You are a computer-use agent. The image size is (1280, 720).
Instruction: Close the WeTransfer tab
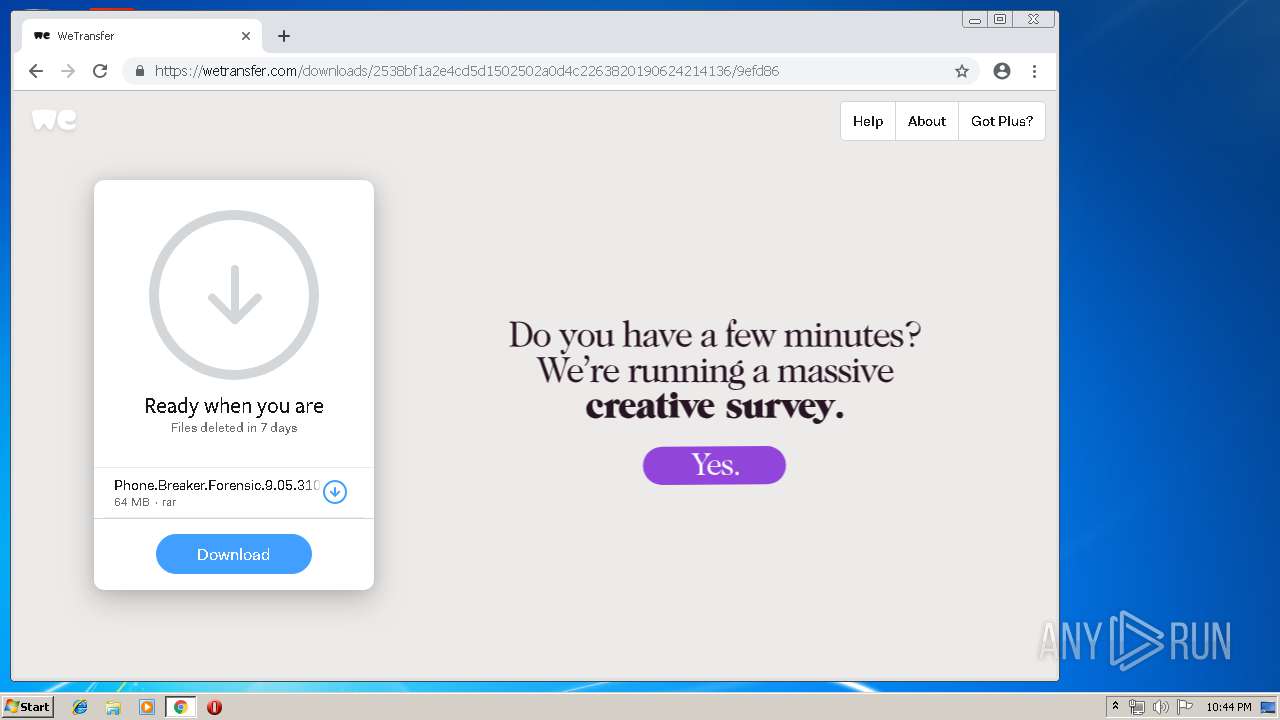tap(246, 36)
